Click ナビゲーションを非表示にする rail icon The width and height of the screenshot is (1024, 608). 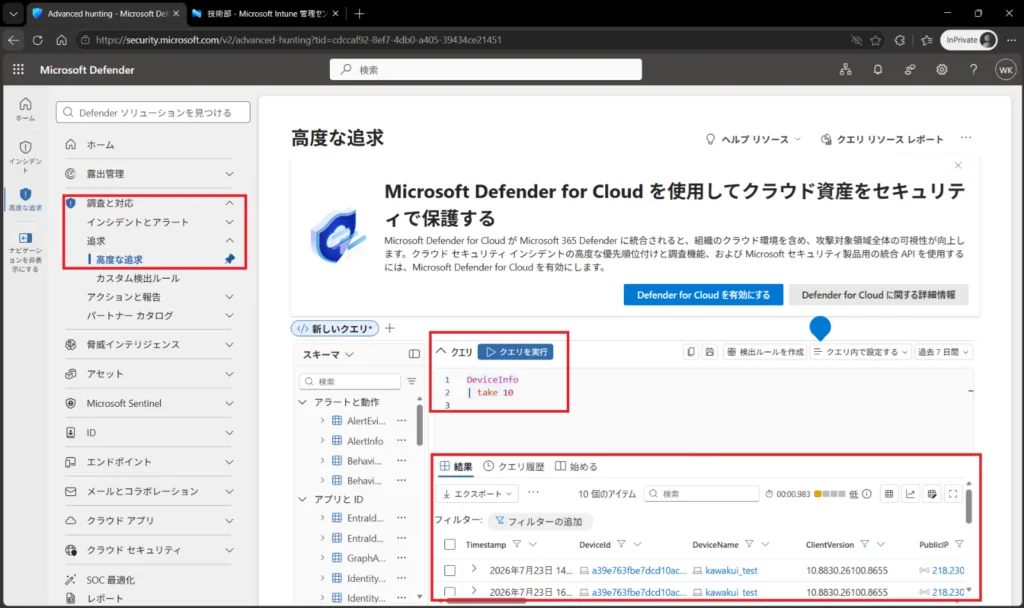25,252
